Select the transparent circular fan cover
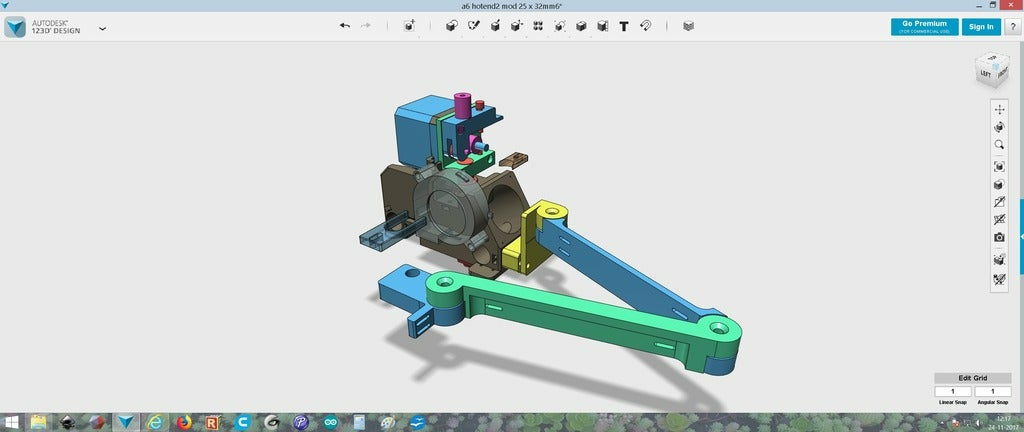Screen dimensions: 1024x432 pos(454,208)
